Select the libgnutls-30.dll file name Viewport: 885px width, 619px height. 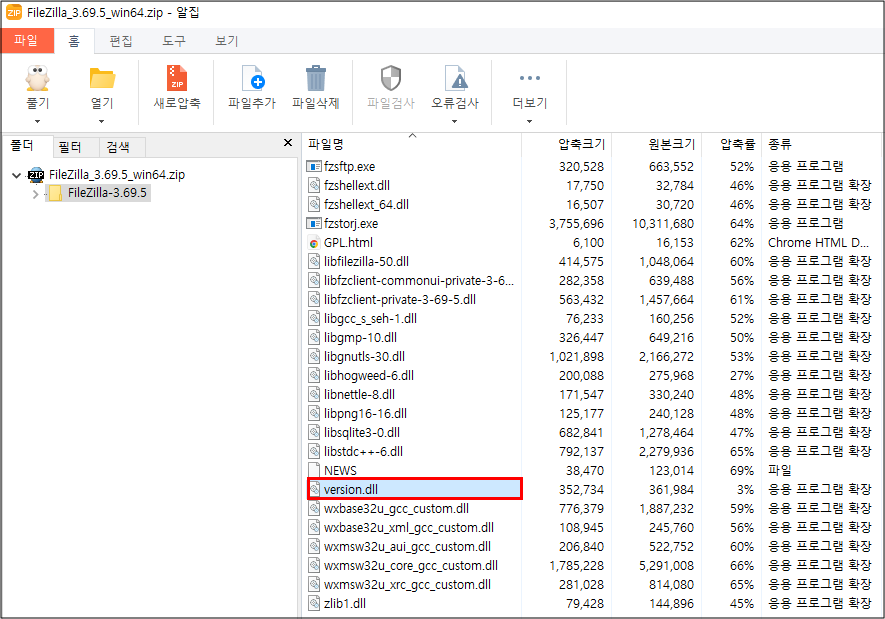pos(364,357)
